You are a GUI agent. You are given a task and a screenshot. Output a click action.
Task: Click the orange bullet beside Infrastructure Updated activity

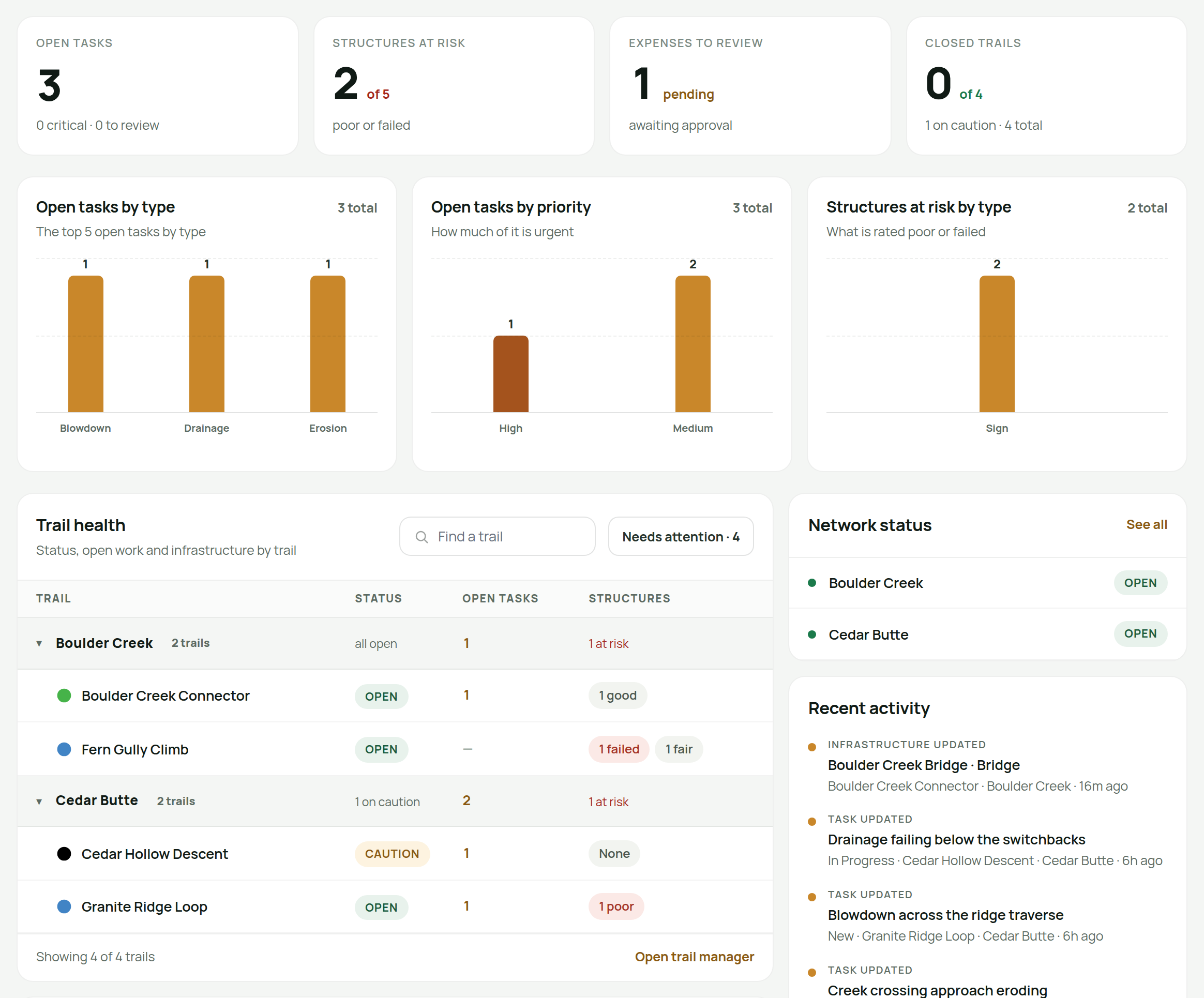[812, 747]
